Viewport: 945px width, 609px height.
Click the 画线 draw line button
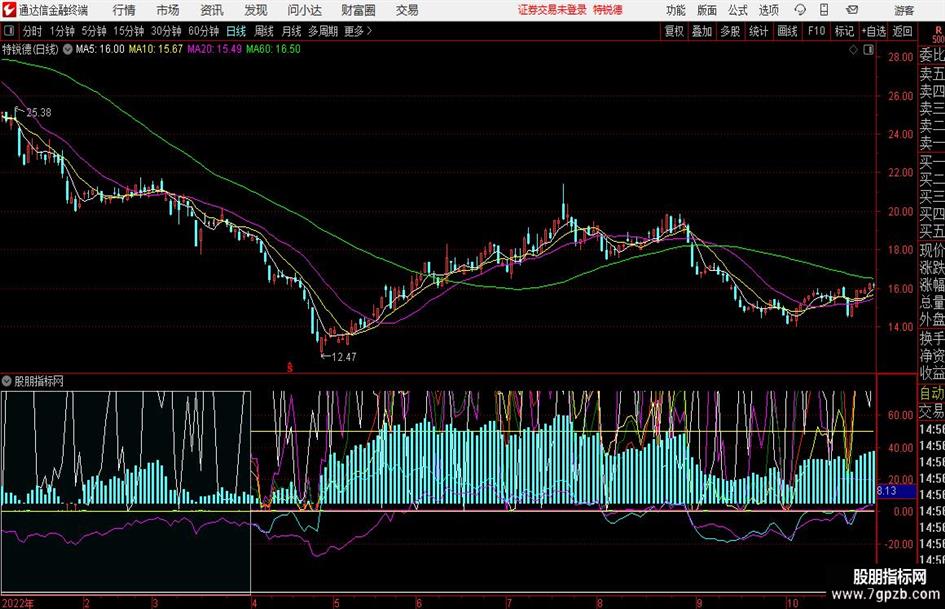(787, 31)
